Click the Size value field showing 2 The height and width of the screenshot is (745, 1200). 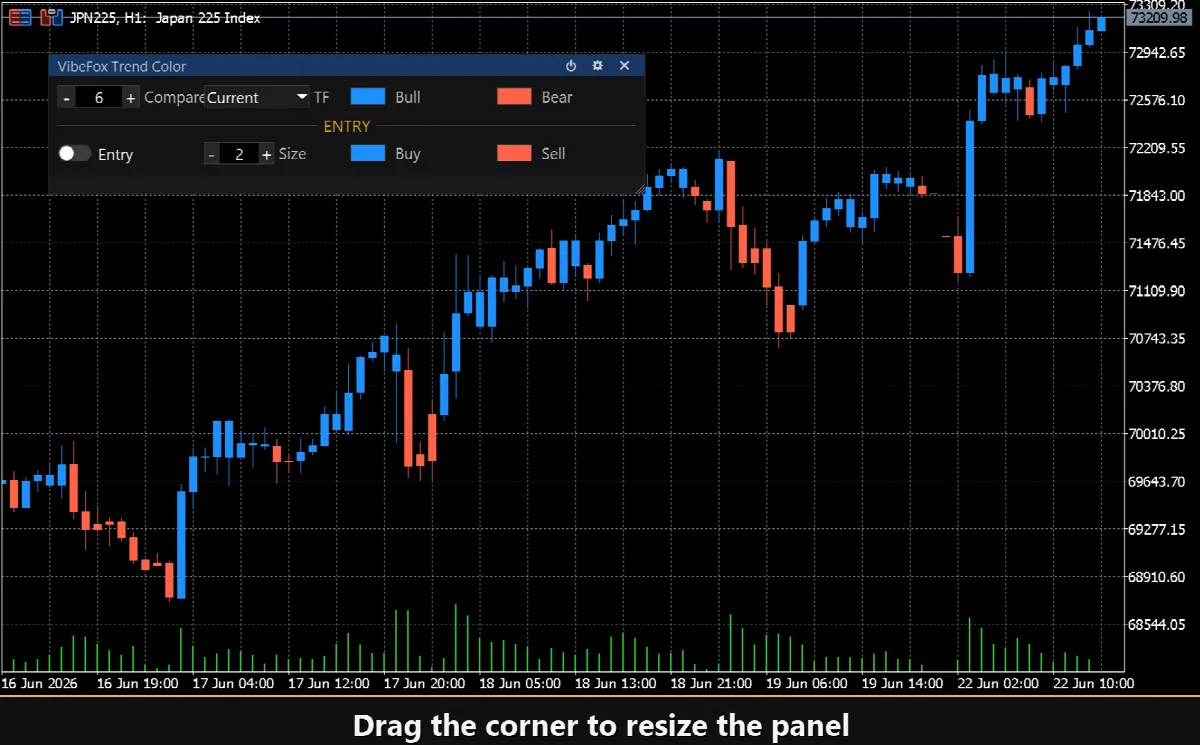[239, 154]
